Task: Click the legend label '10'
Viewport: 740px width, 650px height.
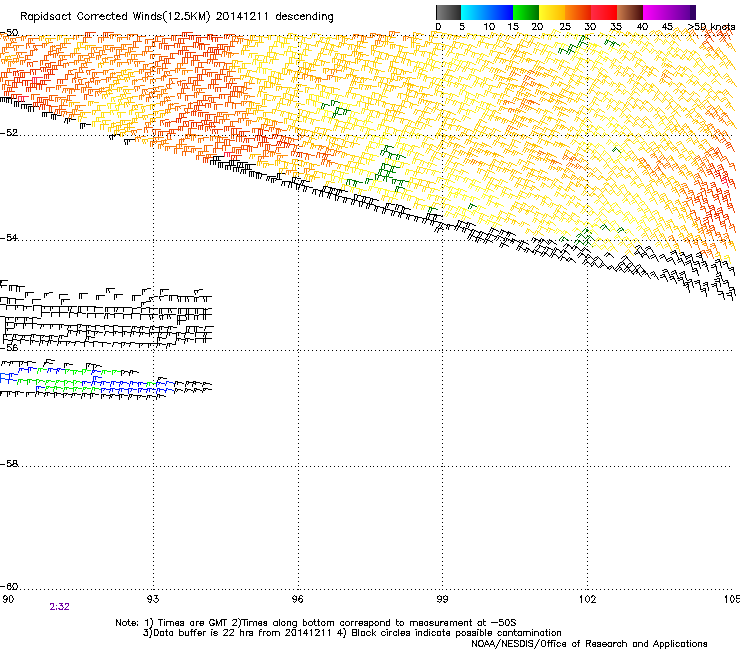Action: 489,27
